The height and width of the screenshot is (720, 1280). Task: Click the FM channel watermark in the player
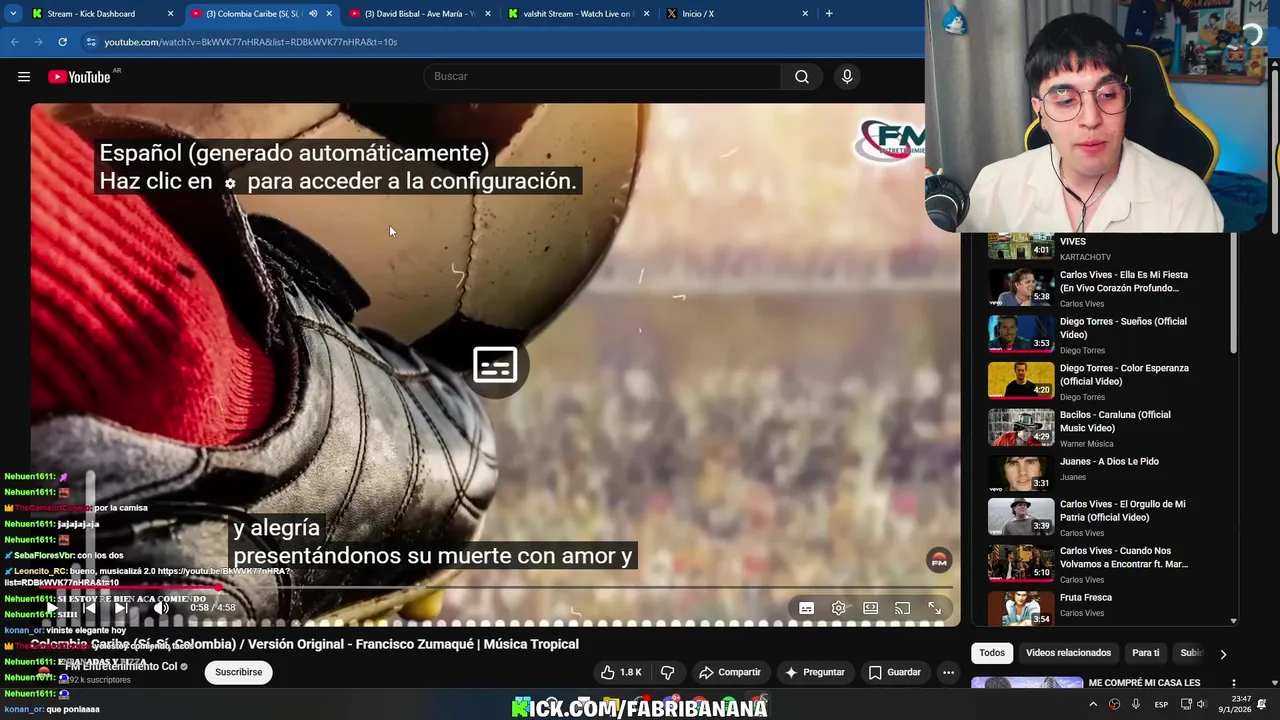click(939, 560)
